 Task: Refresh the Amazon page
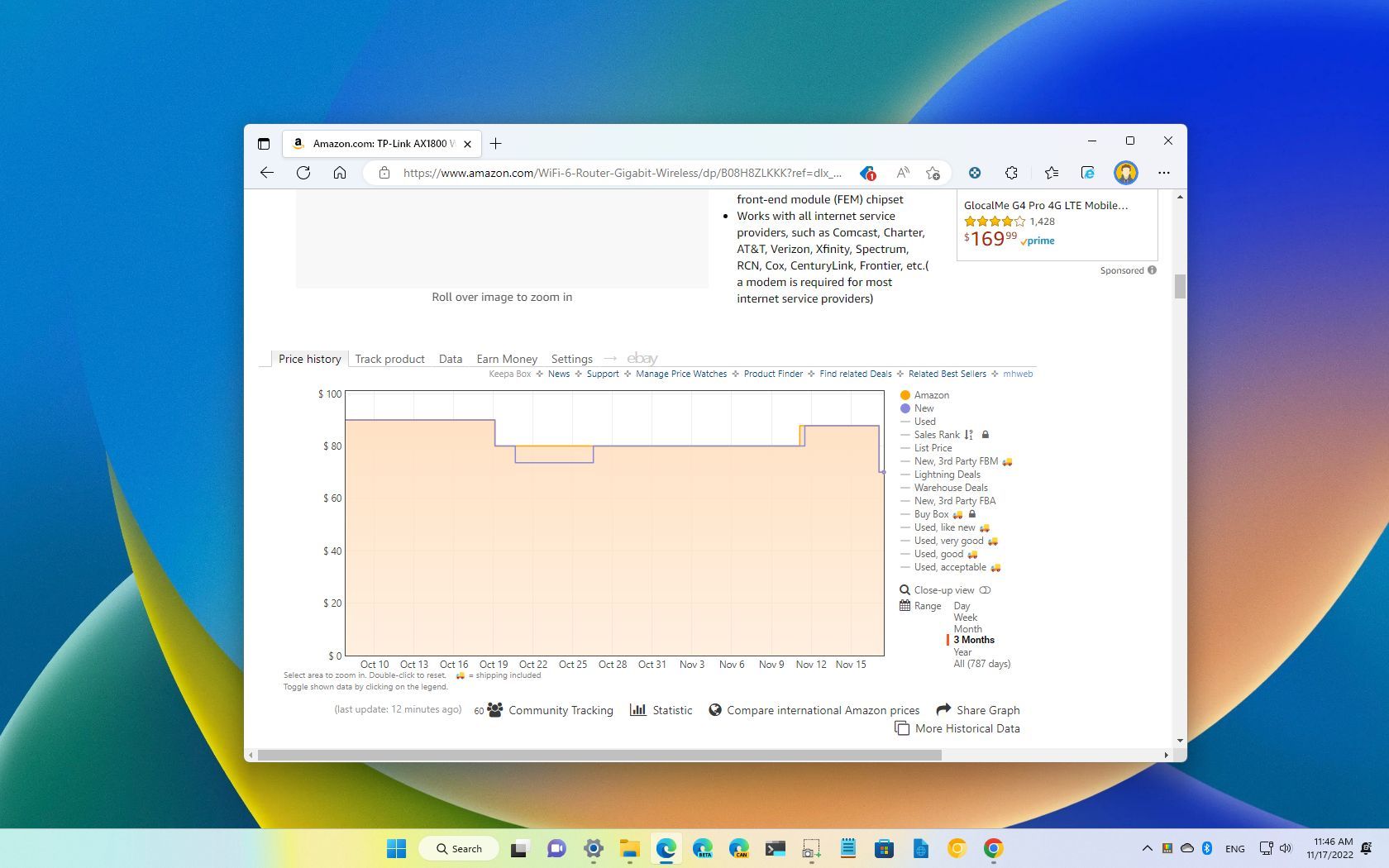click(x=303, y=173)
